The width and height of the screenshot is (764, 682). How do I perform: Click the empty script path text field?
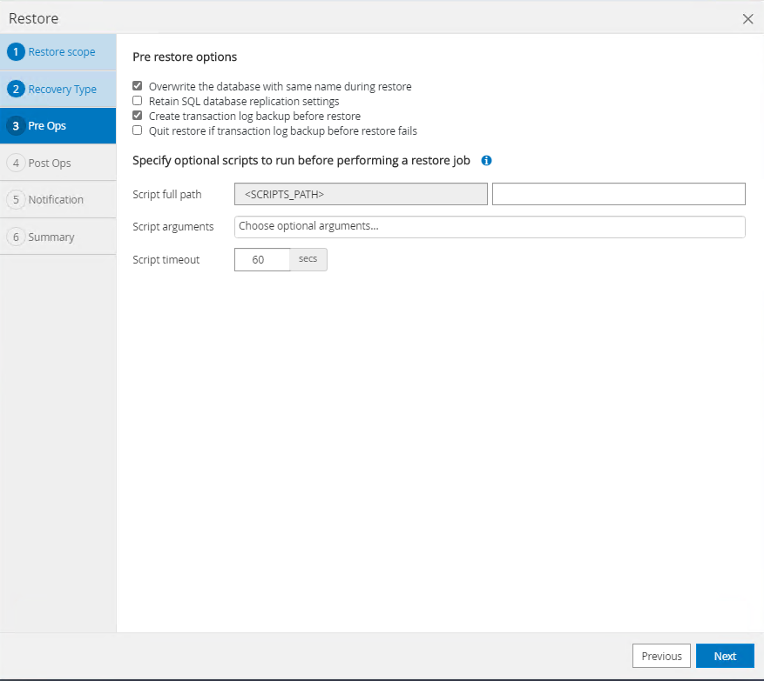[x=618, y=194]
